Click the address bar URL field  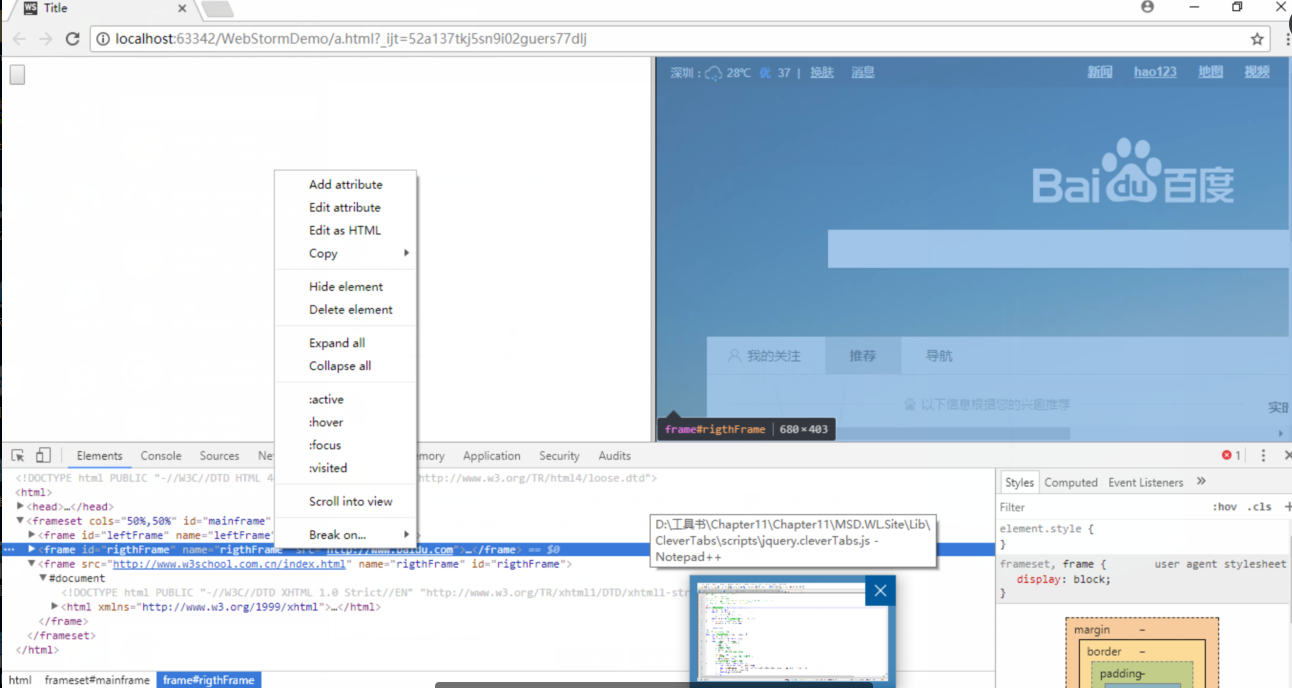(680, 39)
